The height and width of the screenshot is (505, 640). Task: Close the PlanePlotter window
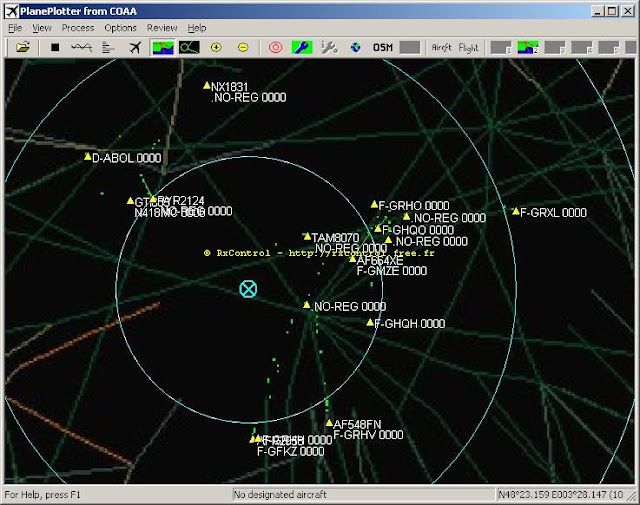[x=628, y=11]
